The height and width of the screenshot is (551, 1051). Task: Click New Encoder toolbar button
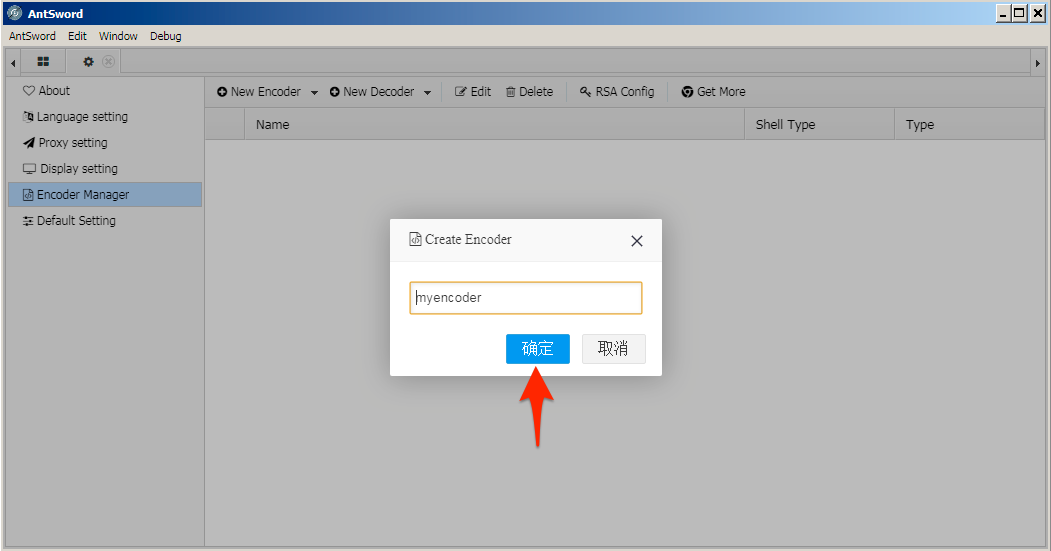point(259,92)
